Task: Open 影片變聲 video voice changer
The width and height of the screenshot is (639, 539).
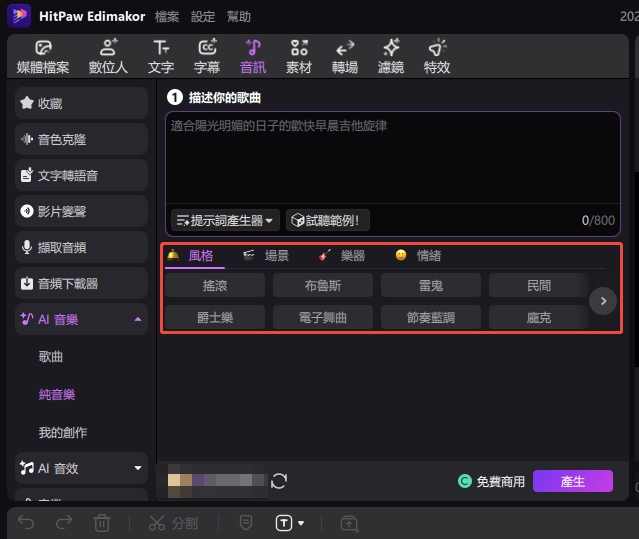Action: coord(82,211)
